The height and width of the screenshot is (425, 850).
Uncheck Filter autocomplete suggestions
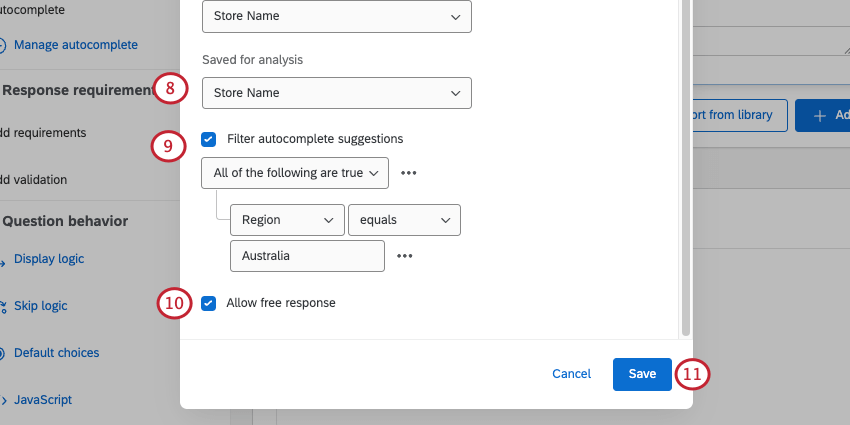tap(208, 139)
